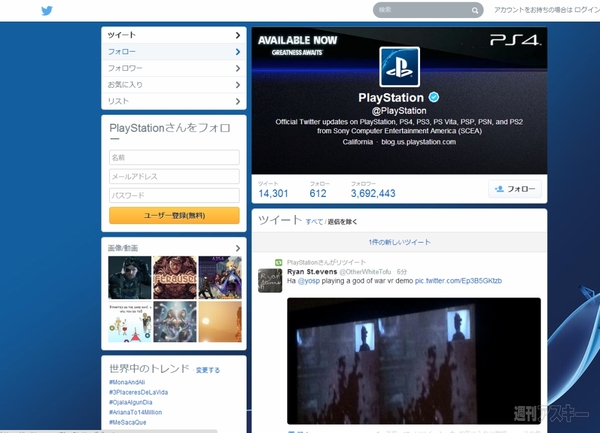Click follow button's add-person icon
This screenshot has width=600, height=433.
(499, 189)
